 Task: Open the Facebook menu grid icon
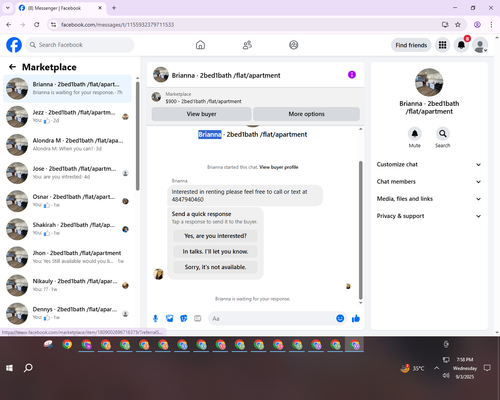[442, 45]
